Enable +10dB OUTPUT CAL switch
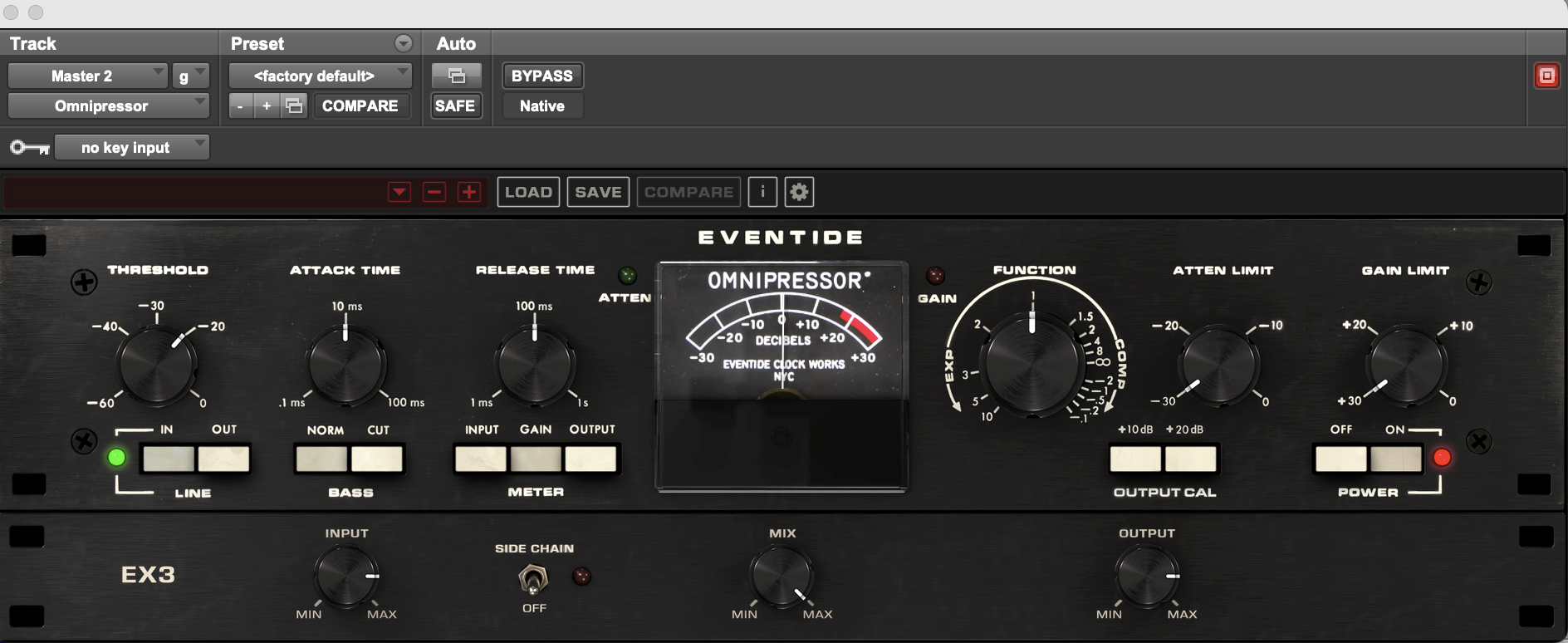Image resolution: width=1568 pixels, height=643 pixels. (1136, 459)
